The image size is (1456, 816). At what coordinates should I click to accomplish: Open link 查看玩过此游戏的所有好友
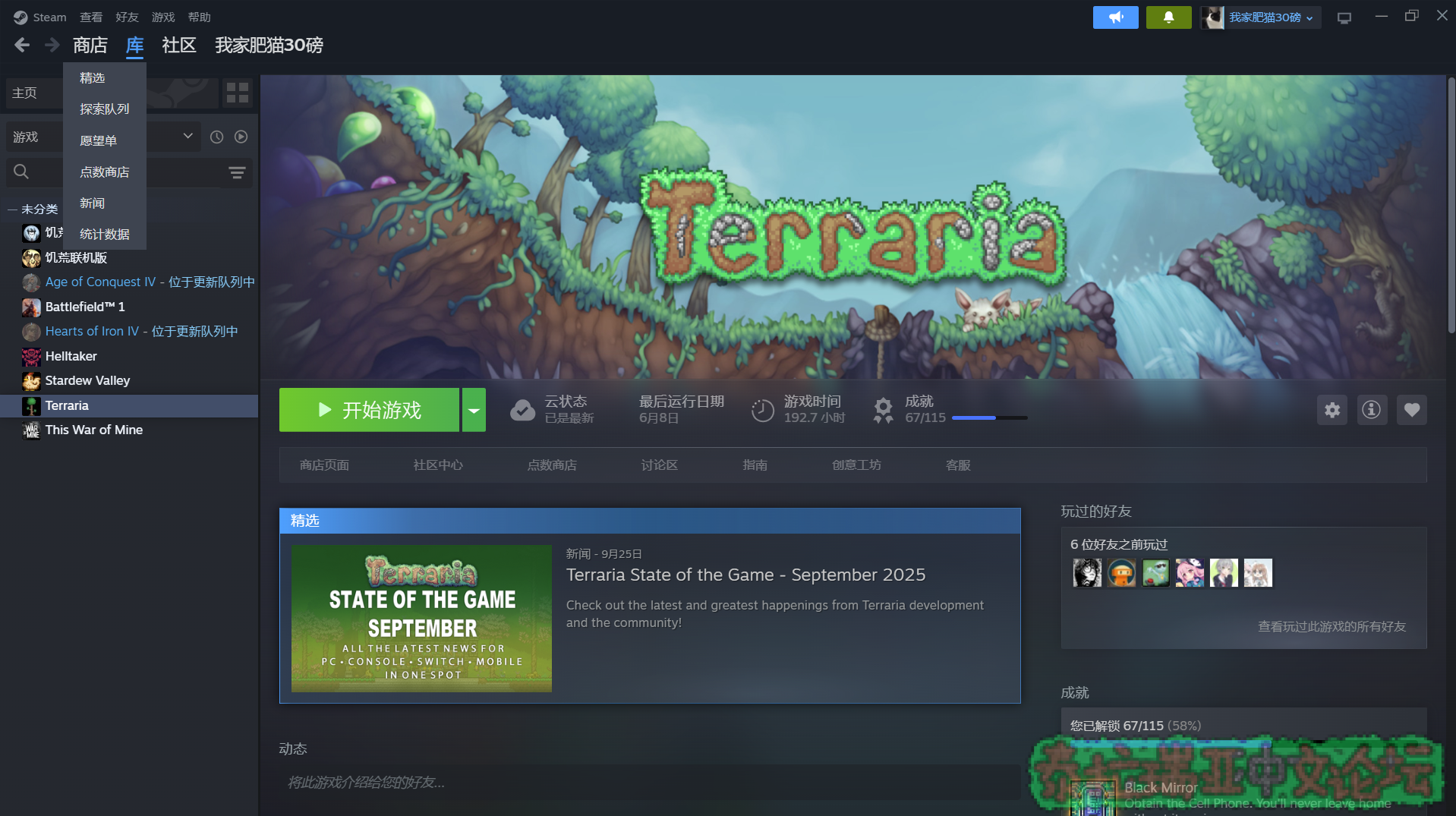[x=1332, y=627]
